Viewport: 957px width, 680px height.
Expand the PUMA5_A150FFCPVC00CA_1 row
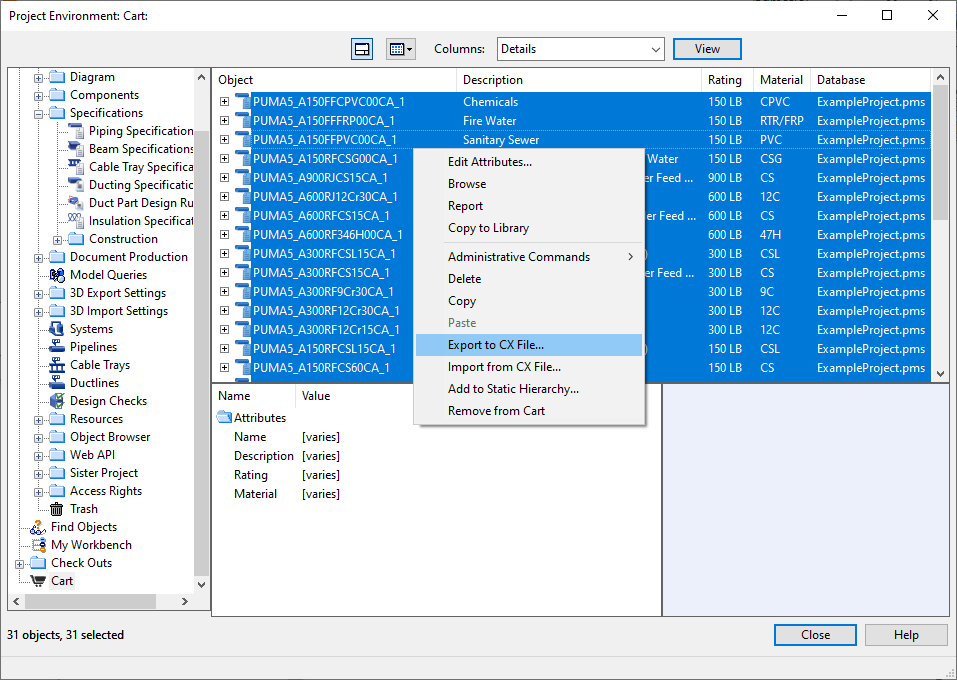tap(225, 102)
